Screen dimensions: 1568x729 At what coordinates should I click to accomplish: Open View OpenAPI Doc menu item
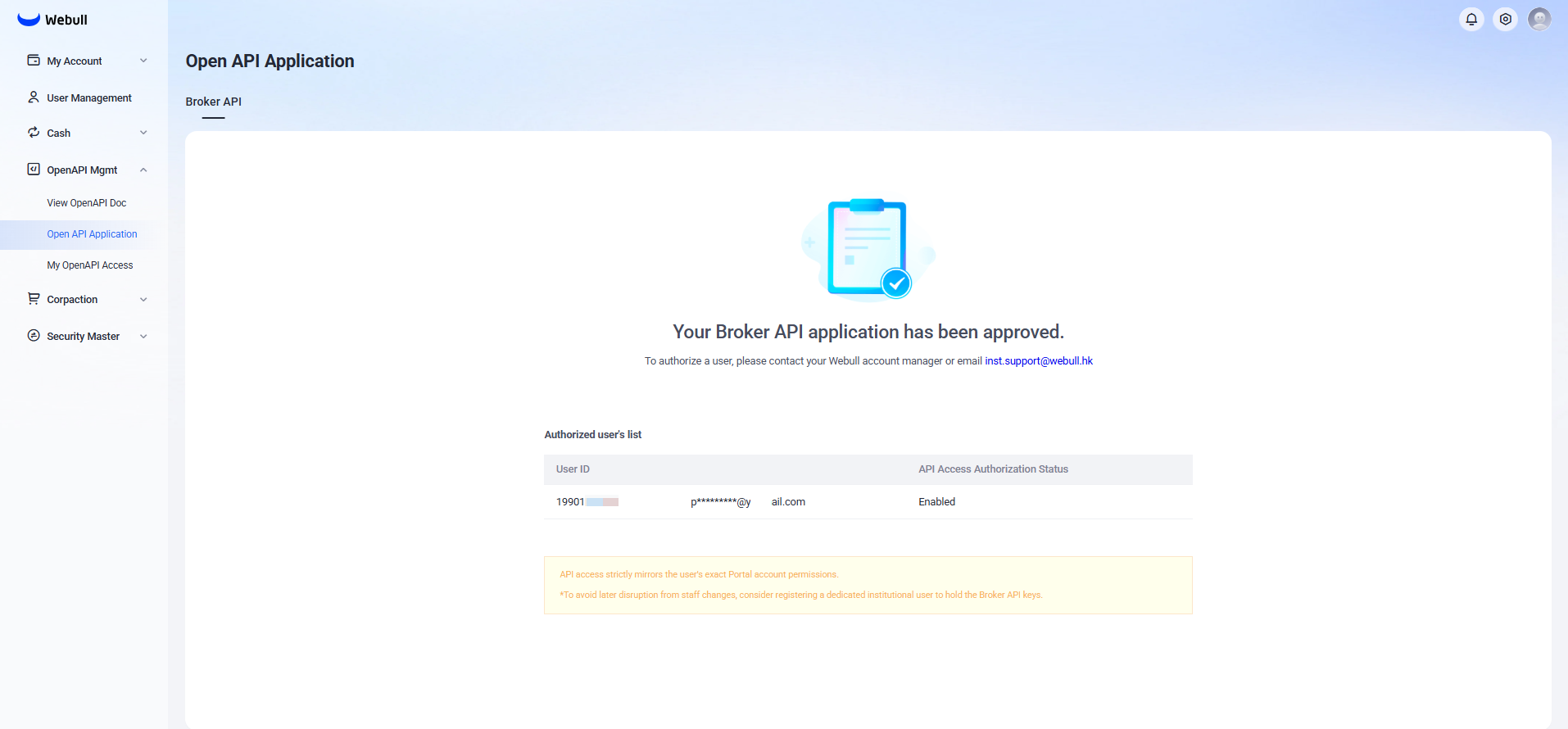[x=87, y=203]
